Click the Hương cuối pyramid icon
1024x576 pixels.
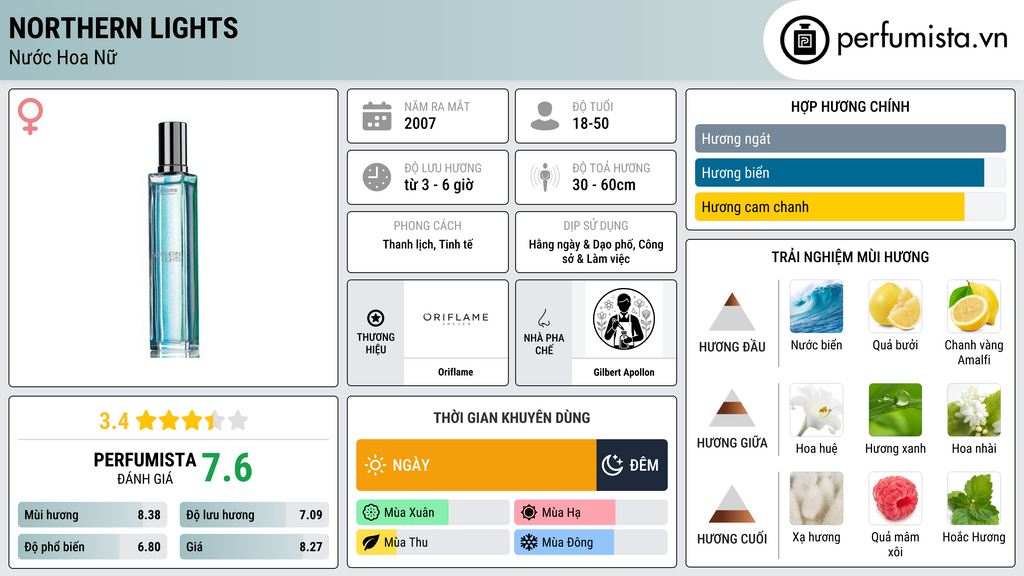click(732, 504)
